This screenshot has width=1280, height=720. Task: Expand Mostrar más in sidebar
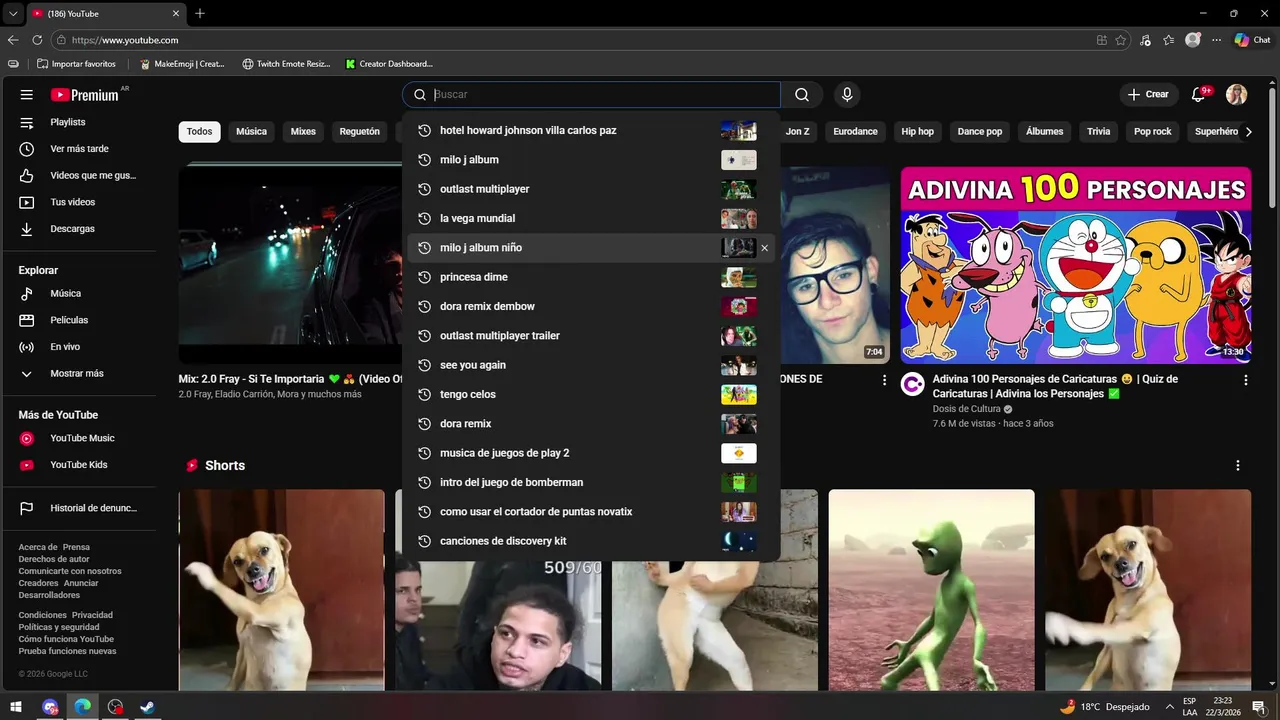point(78,374)
